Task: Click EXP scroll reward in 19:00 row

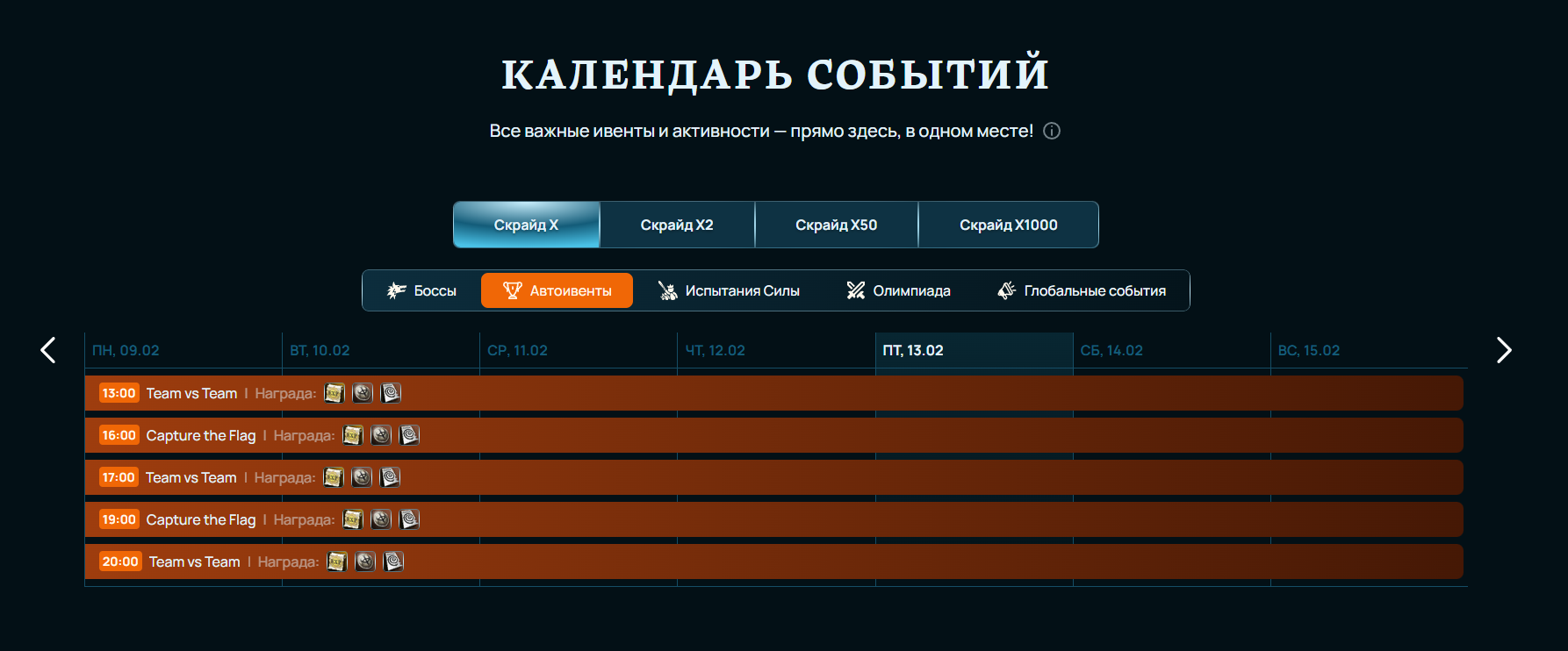Action: (353, 519)
